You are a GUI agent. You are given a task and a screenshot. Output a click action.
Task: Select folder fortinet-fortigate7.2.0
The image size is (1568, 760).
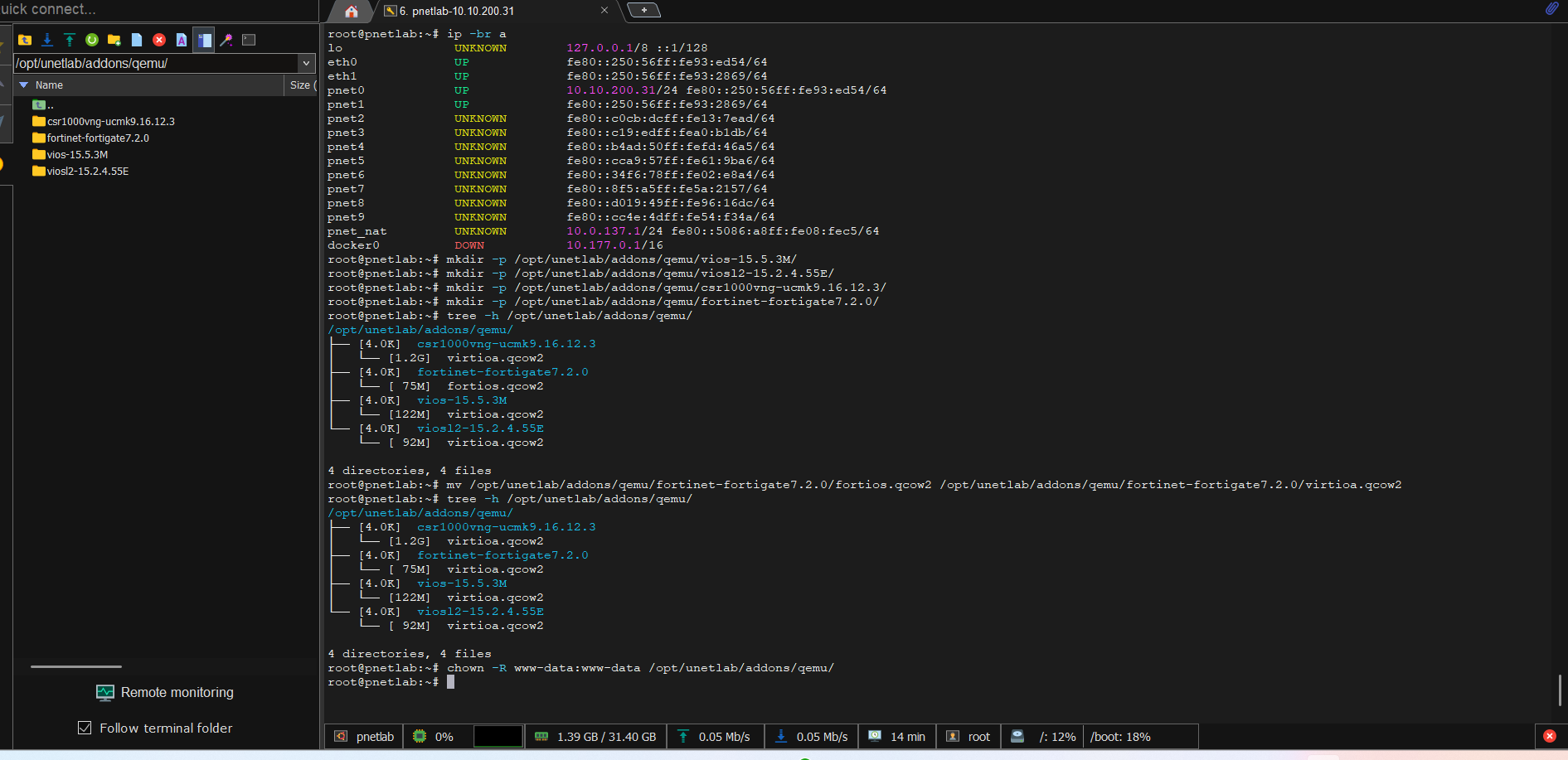coord(90,138)
